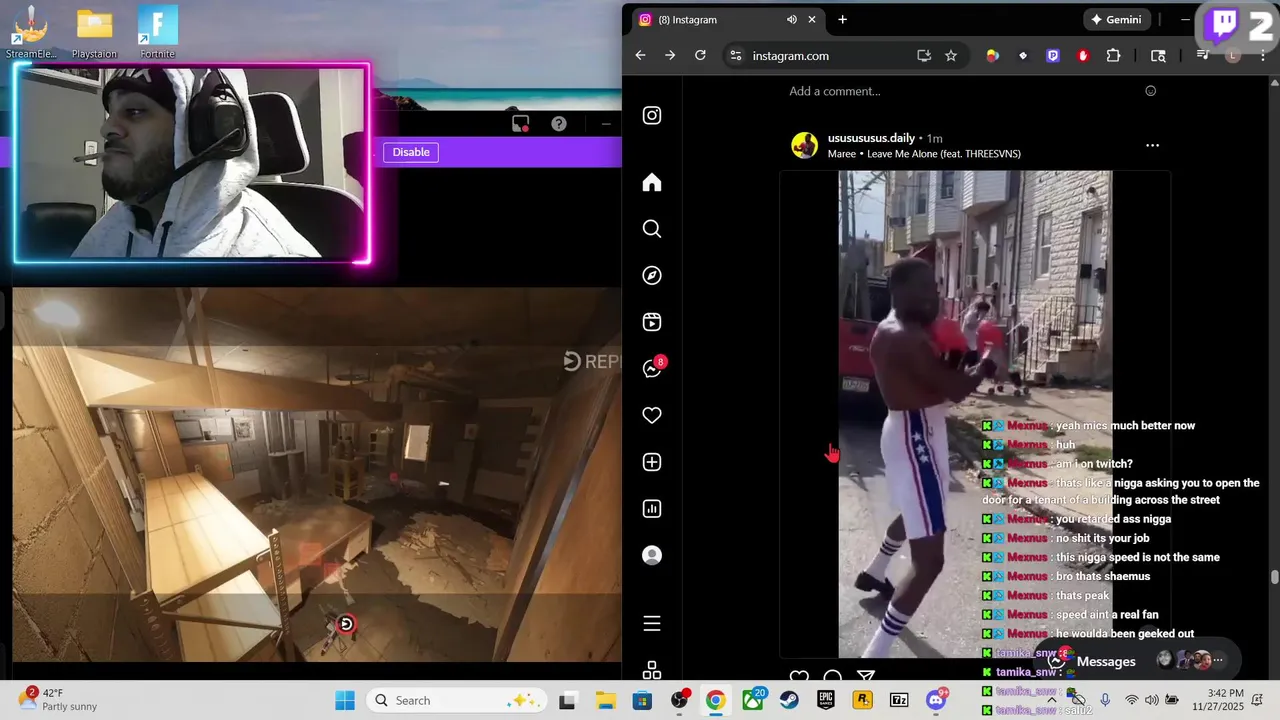Open Notifications heart in the sidebar
This screenshot has width=1280, height=720.
click(x=652, y=415)
